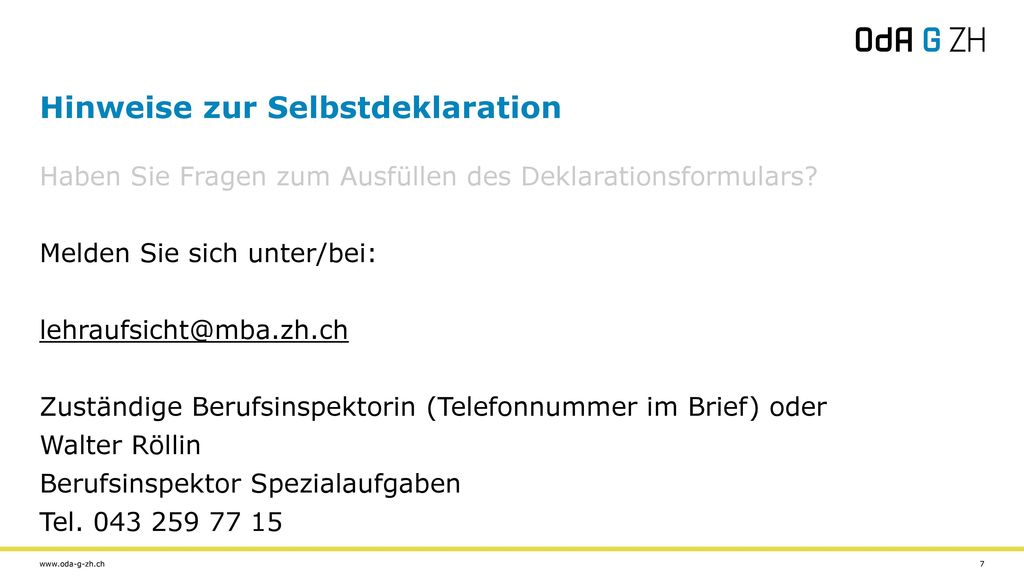Click the text Melden Sie sich unter/bei
Viewport: 1024px width, 576px height.
(x=208, y=253)
